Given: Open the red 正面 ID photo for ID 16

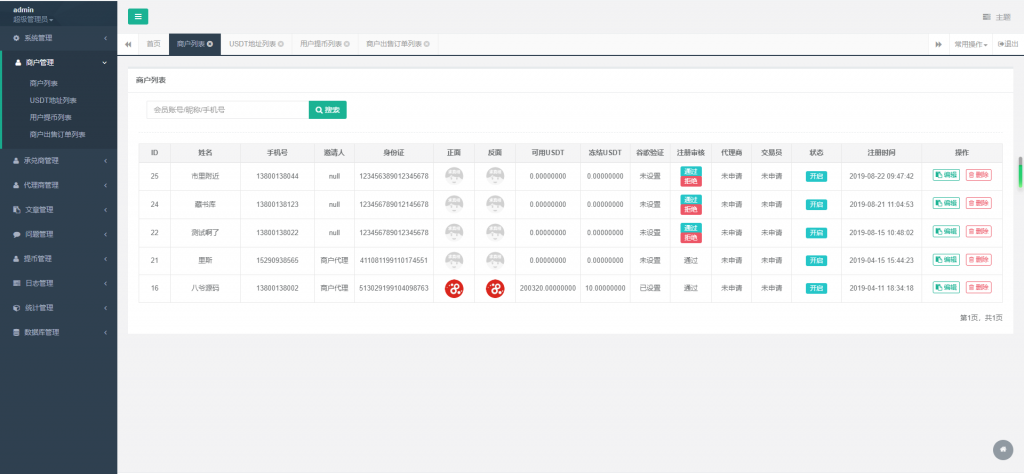Looking at the screenshot, I should click(x=454, y=288).
